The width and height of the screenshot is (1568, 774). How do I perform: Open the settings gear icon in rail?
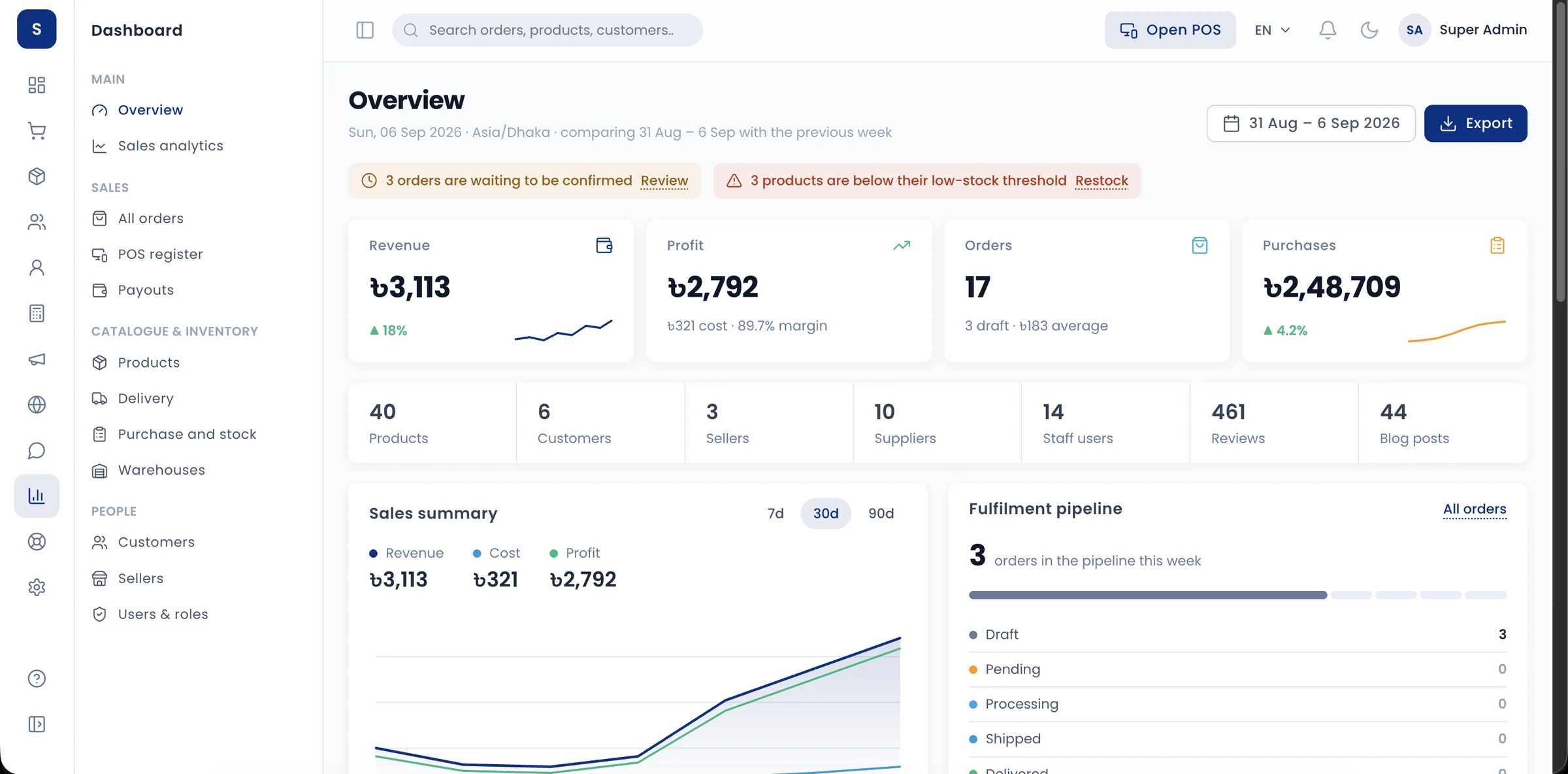click(37, 587)
